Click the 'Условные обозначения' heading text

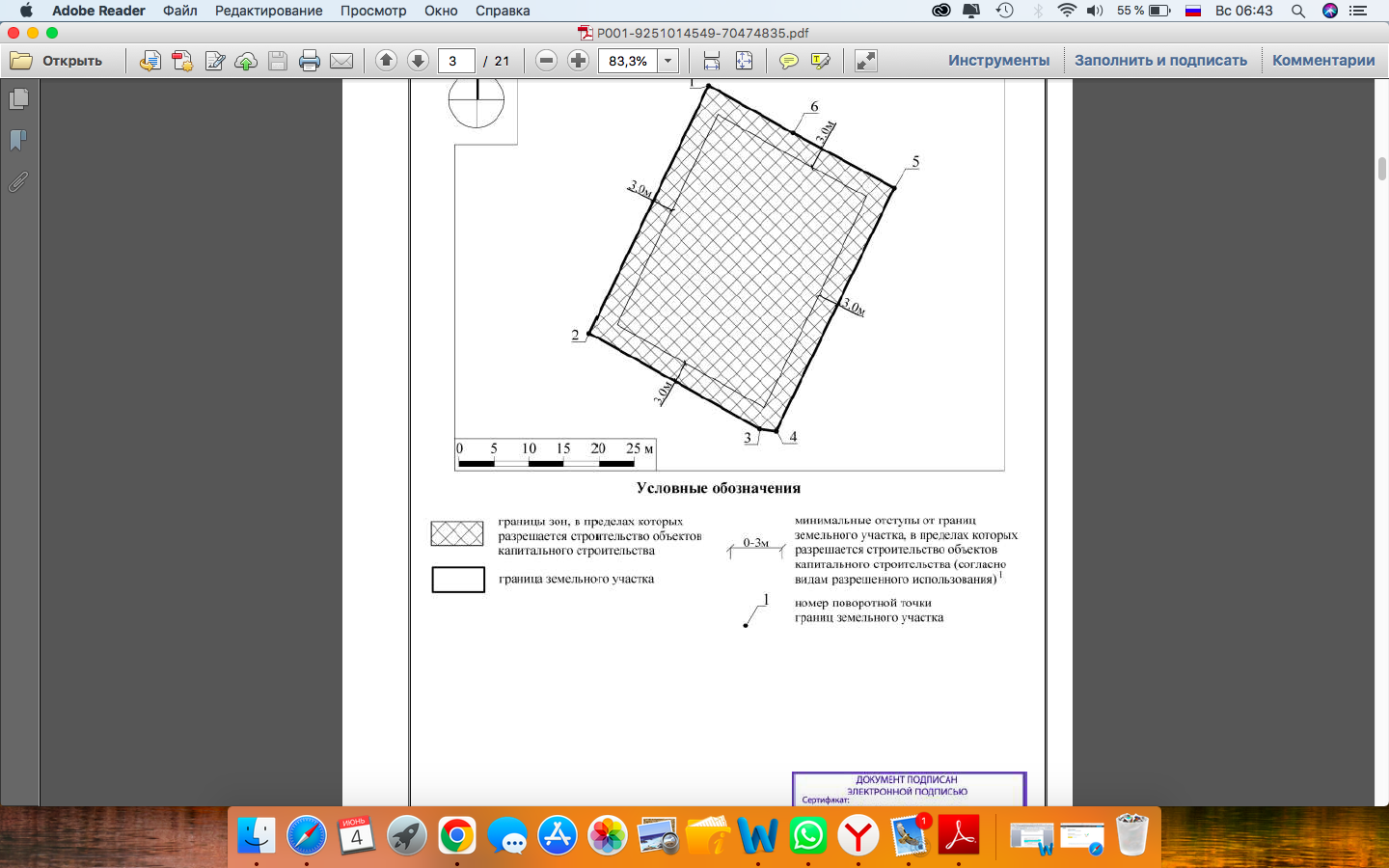719,488
